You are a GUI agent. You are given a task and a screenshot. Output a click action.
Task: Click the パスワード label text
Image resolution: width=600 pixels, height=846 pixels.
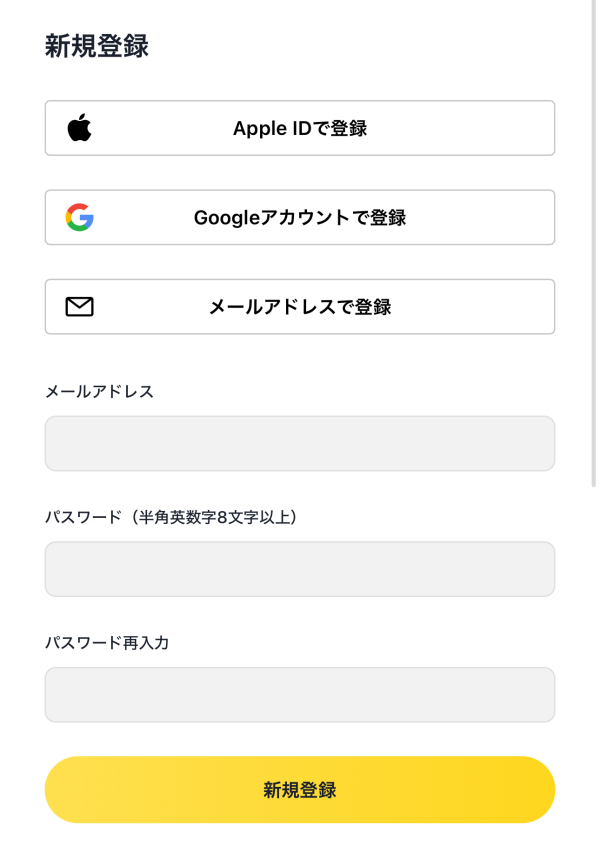[x=75, y=517]
